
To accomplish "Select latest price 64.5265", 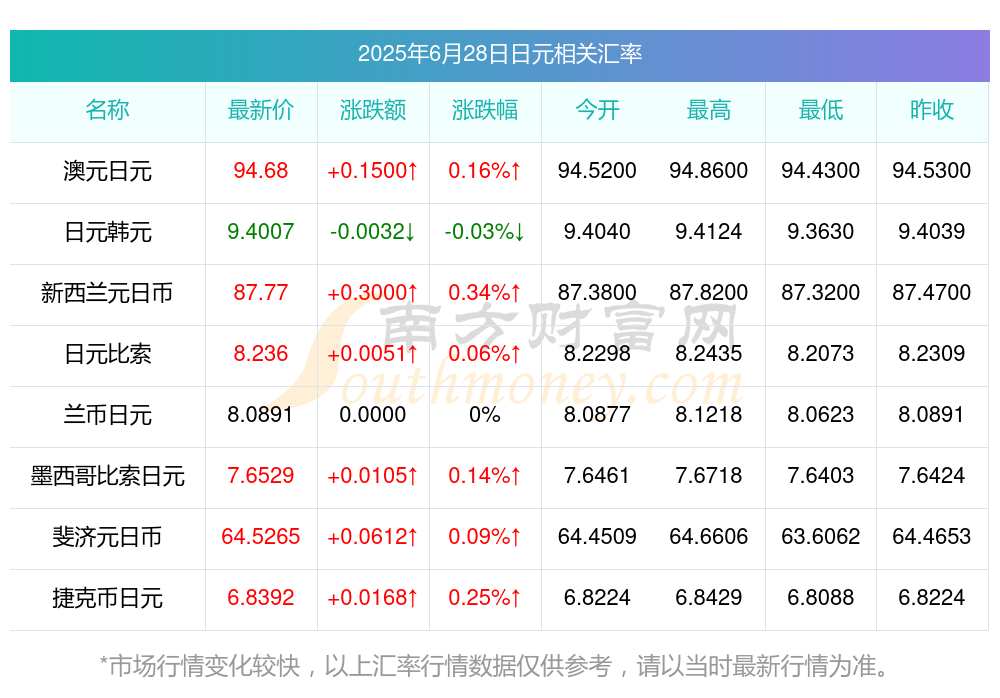I will [261, 537].
